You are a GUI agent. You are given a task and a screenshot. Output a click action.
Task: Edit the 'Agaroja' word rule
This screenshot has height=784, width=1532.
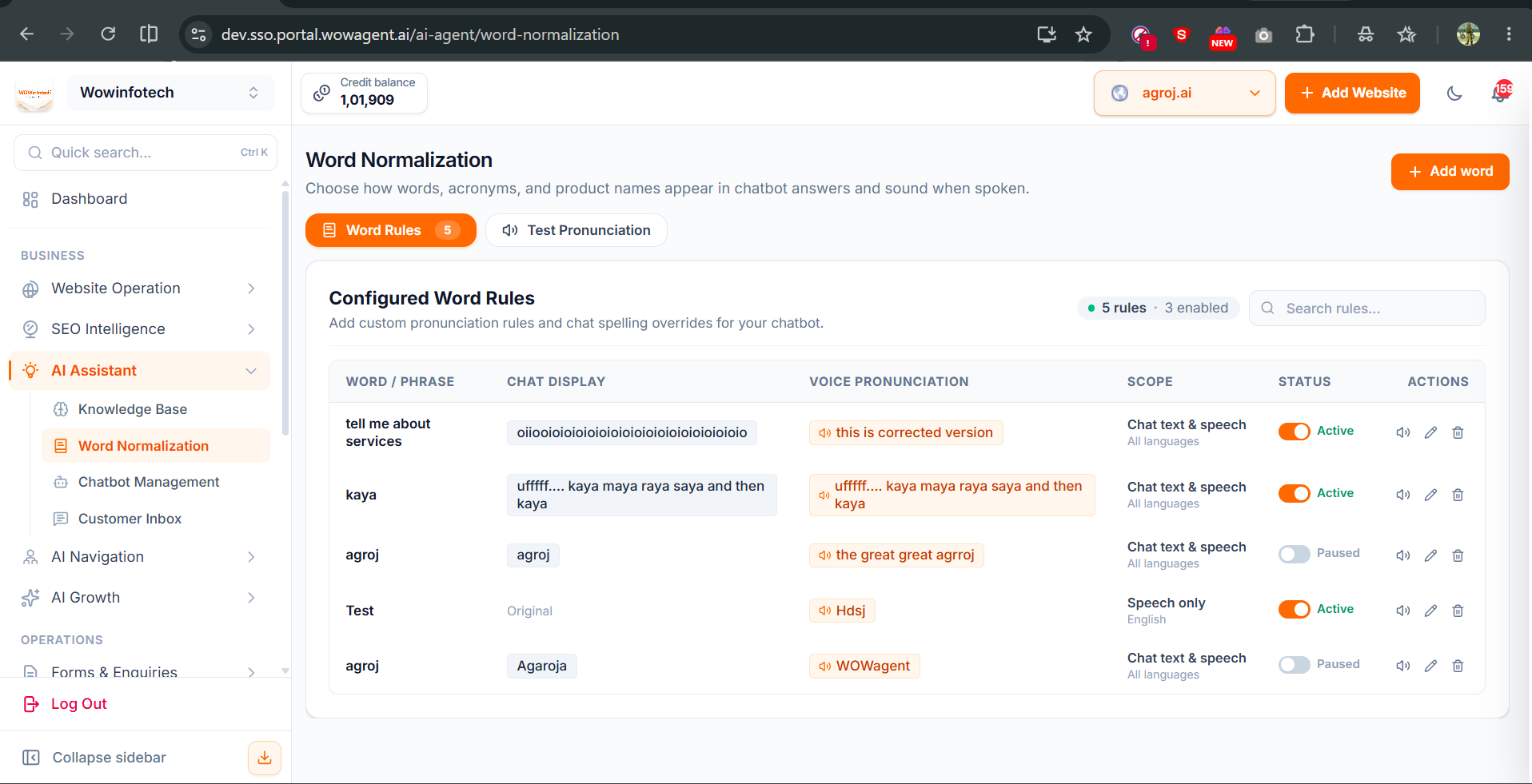1430,666
